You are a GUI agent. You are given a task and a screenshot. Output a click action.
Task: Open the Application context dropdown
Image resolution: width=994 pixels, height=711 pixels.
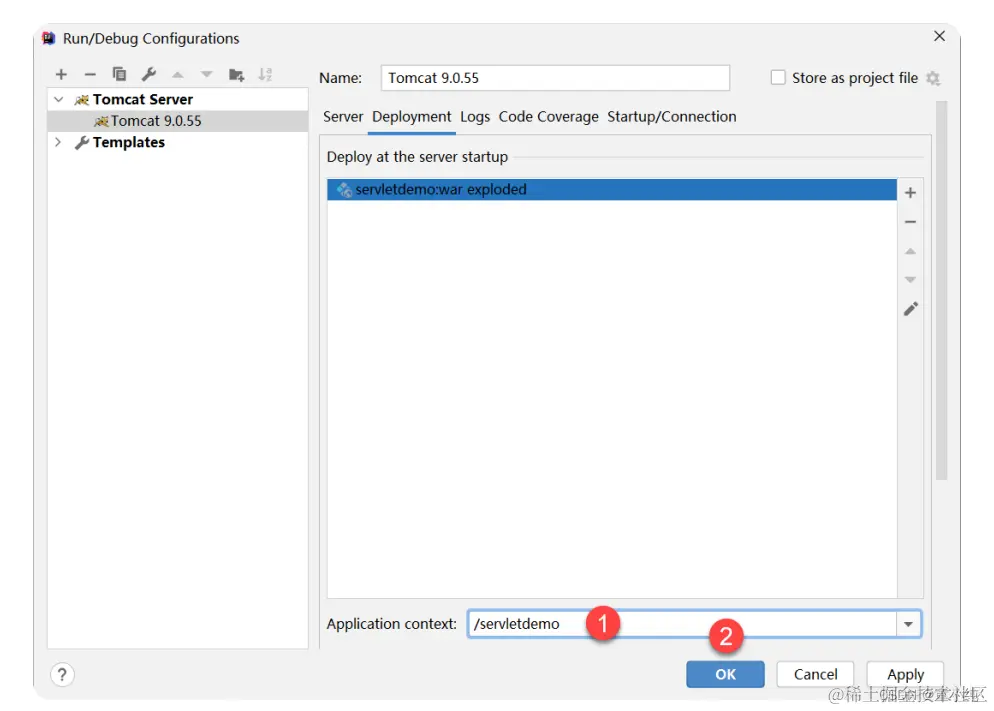[x=908, y=624]
